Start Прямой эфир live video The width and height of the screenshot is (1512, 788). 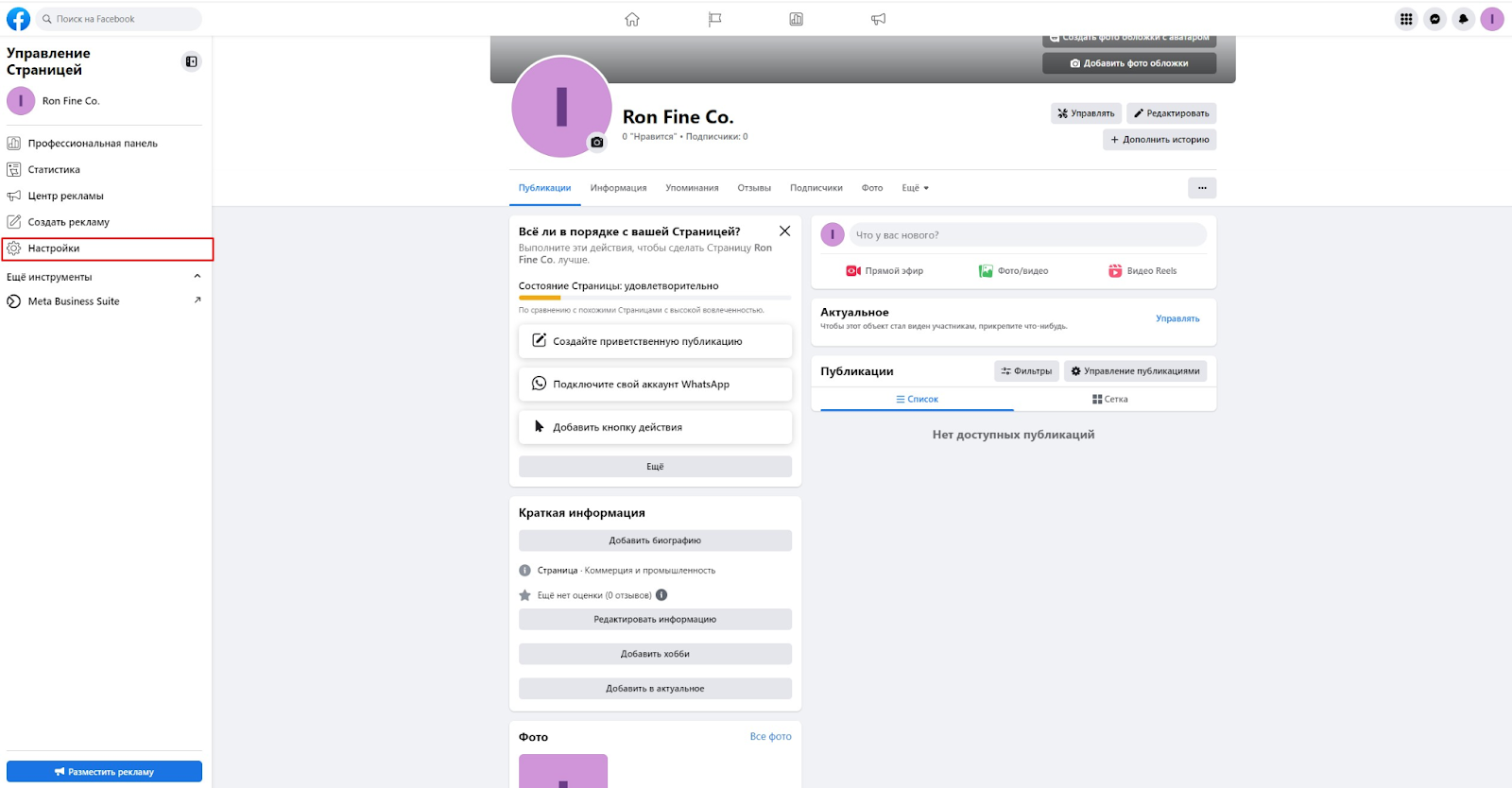[885, 271]
